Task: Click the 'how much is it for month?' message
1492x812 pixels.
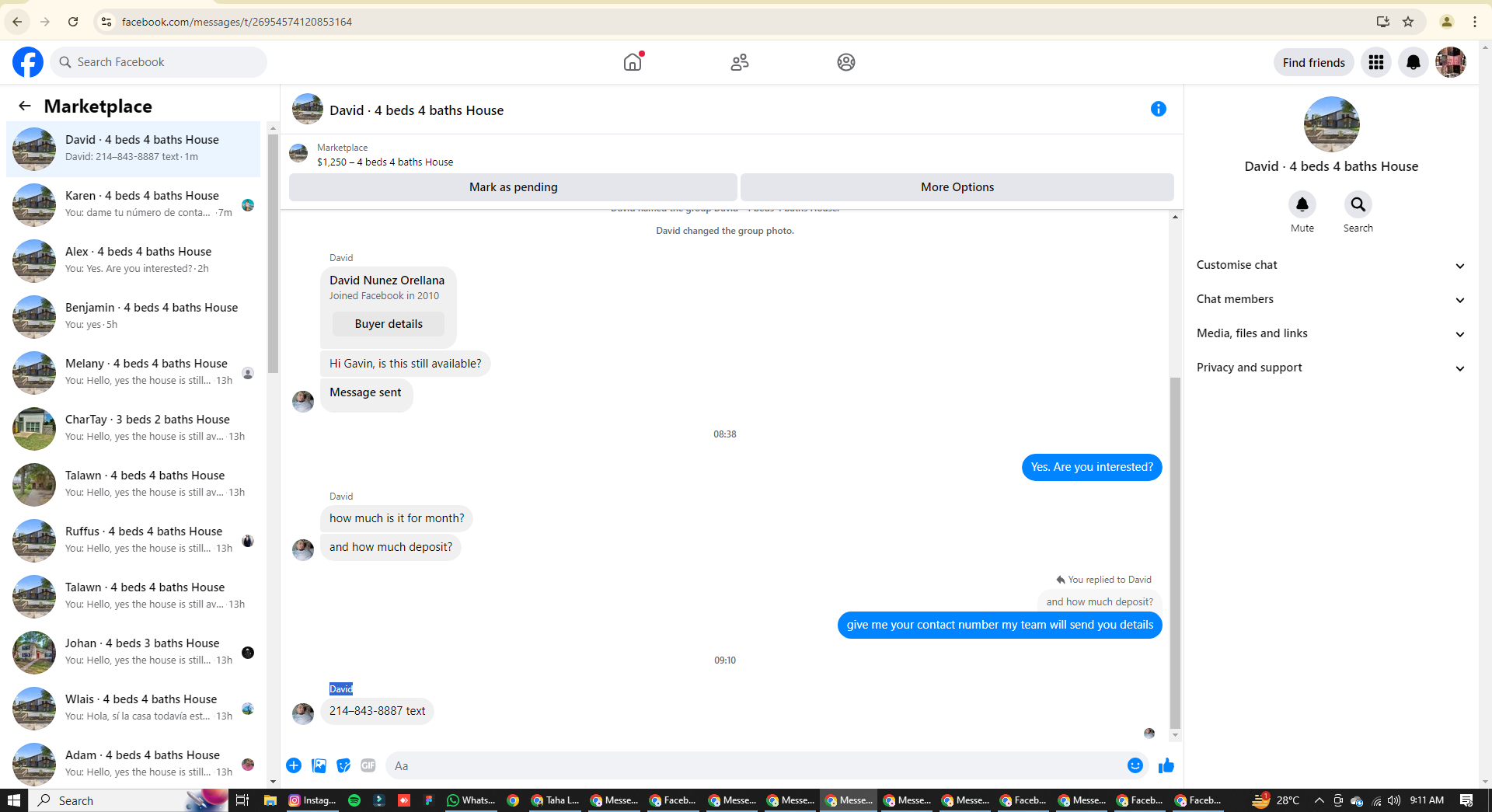Action: pos(396,518)
